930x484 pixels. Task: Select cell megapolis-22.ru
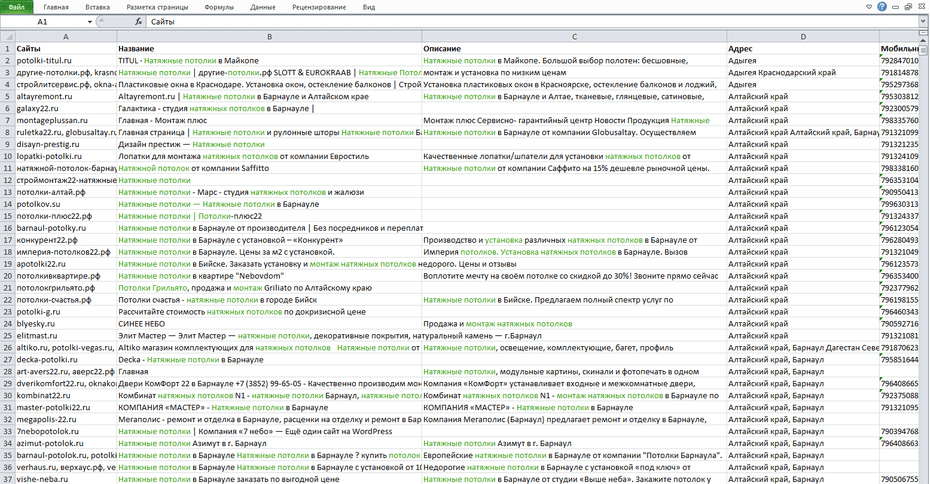[66, 419]
